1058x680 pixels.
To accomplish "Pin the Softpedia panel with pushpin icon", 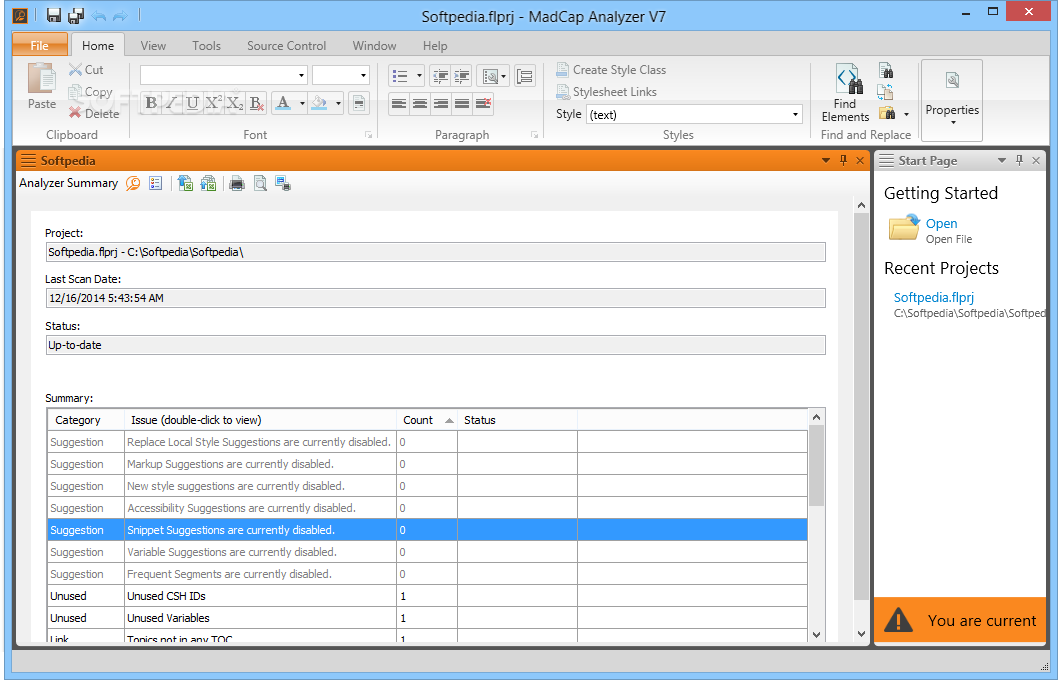I will [843, 160].
